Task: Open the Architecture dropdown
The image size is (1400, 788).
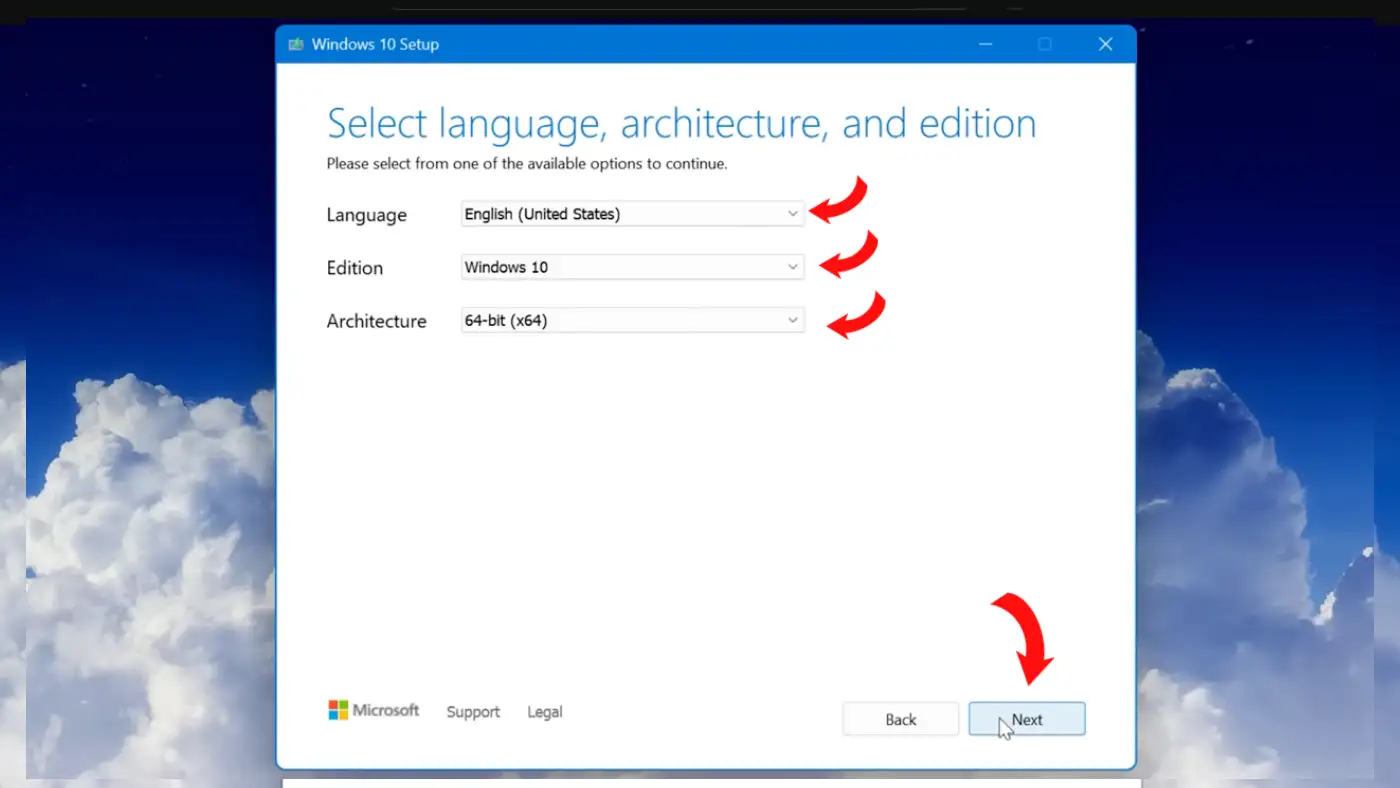Action: pos(632,321)
